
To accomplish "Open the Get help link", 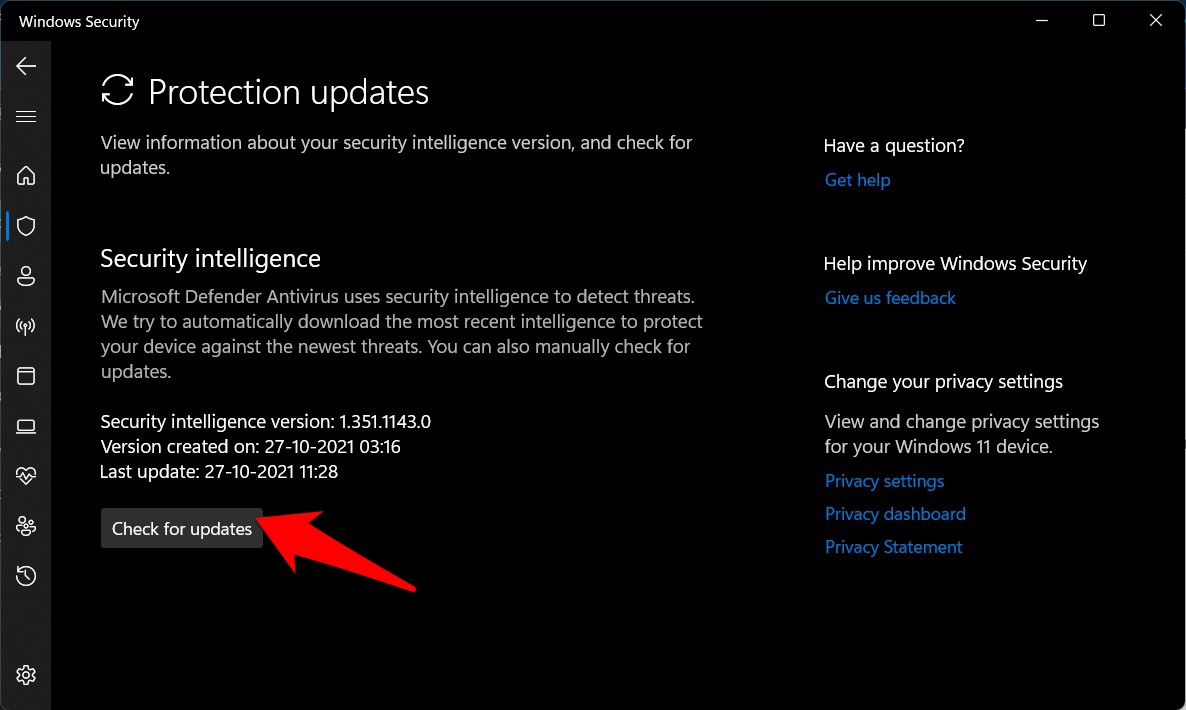I will tap(857, 180).
